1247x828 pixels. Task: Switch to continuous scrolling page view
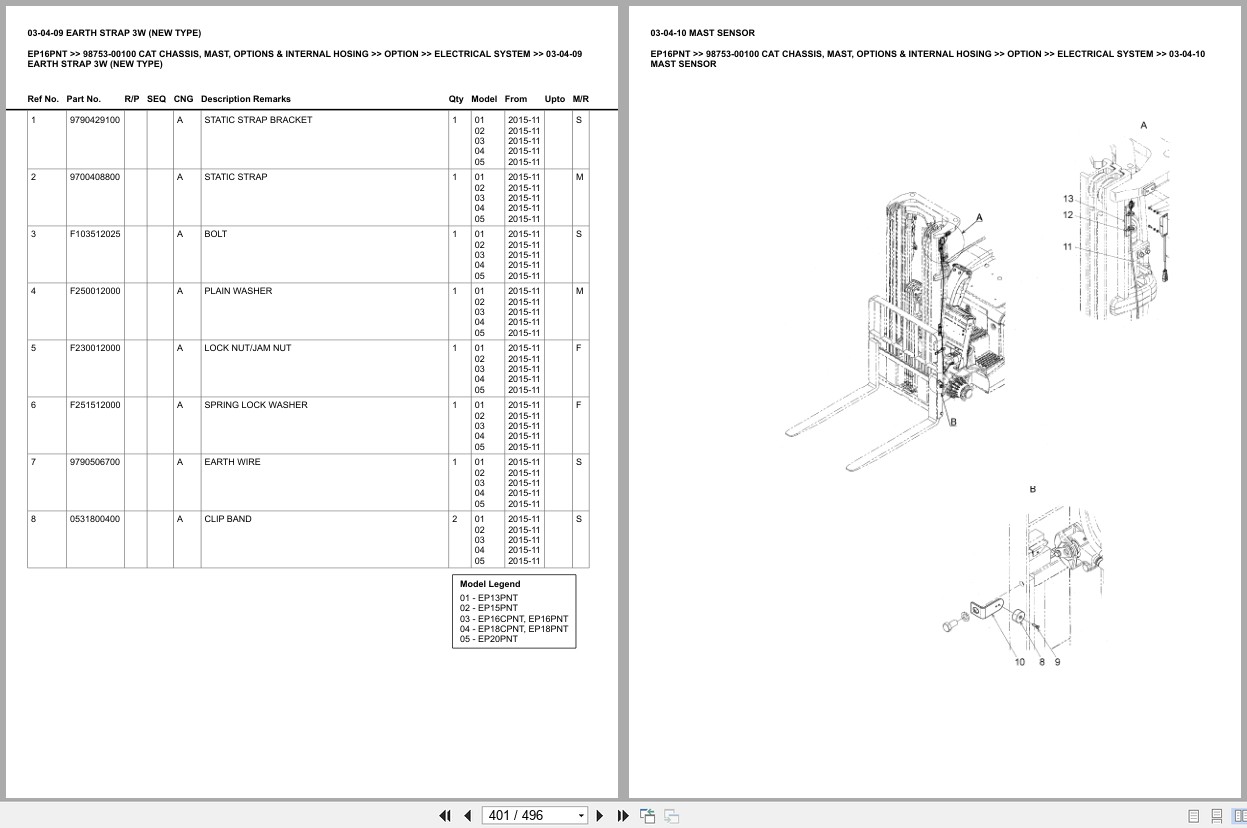pyautogui.click(x=1216, y=815)
